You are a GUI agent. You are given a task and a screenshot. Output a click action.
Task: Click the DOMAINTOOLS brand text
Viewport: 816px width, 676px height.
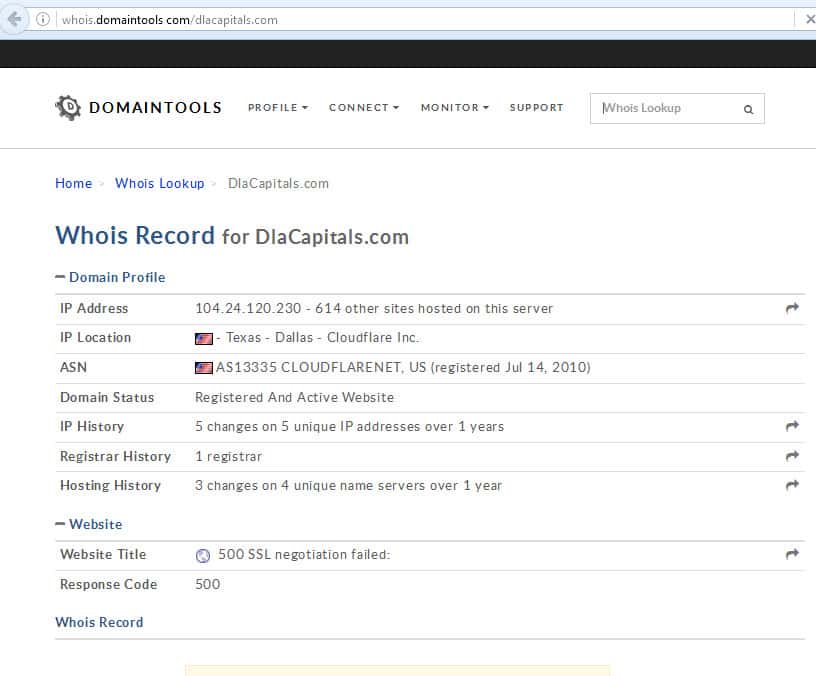(156, 108)
